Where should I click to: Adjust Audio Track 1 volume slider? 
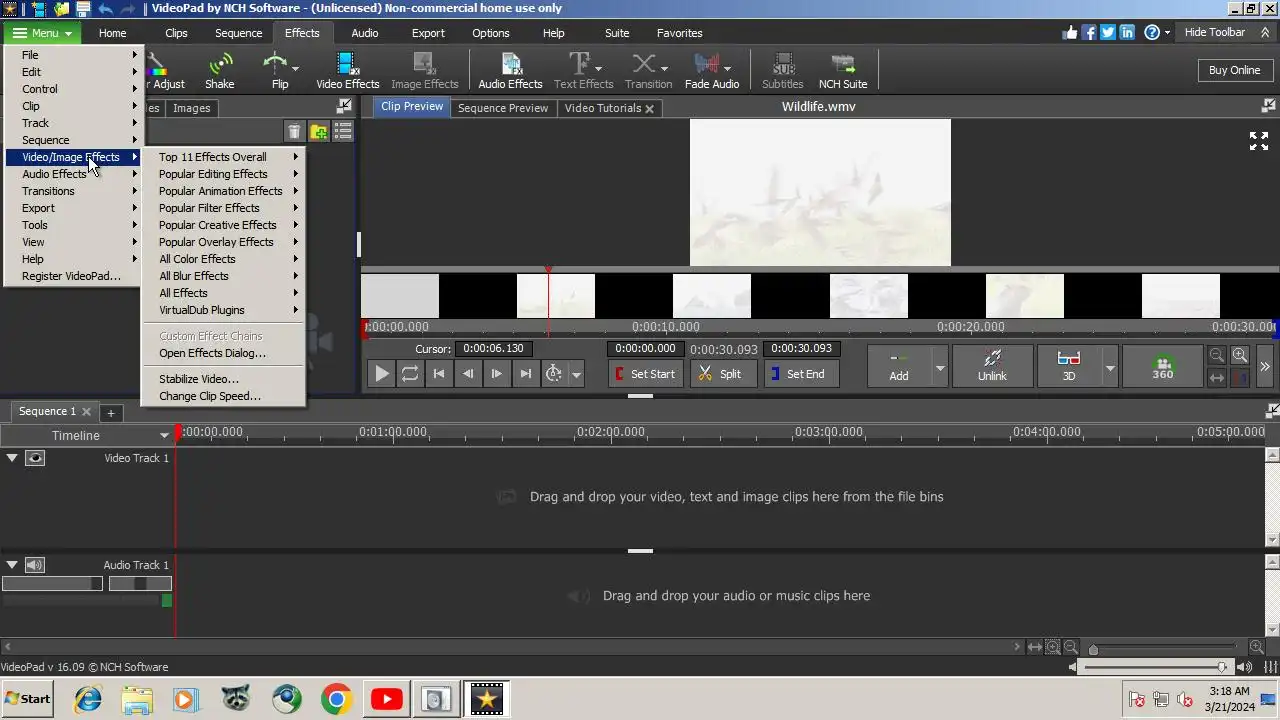click(52, 583)
